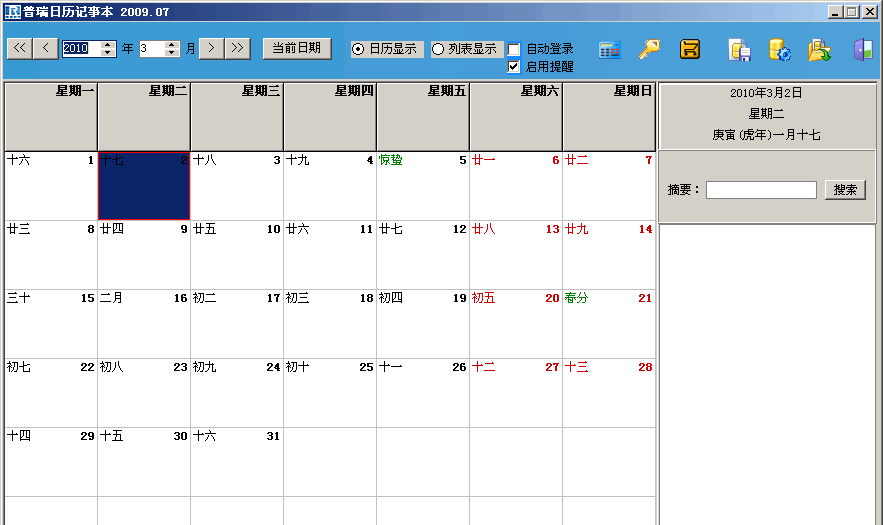Click the 星期三 column header
The width and height of the screenshot is (883, 525).
237,117
